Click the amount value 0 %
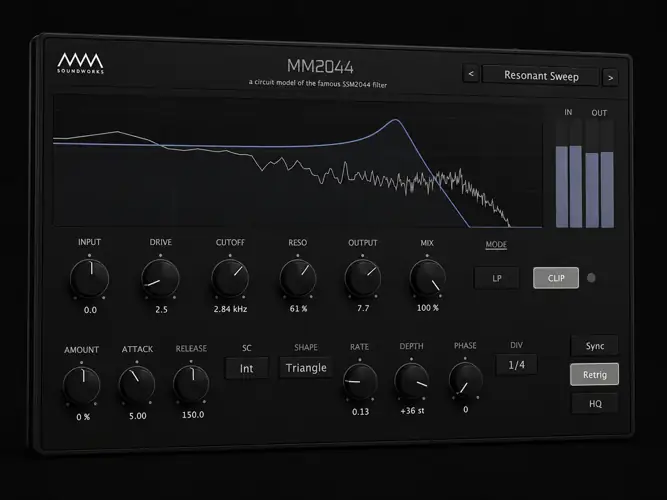 tap(83, 417)
